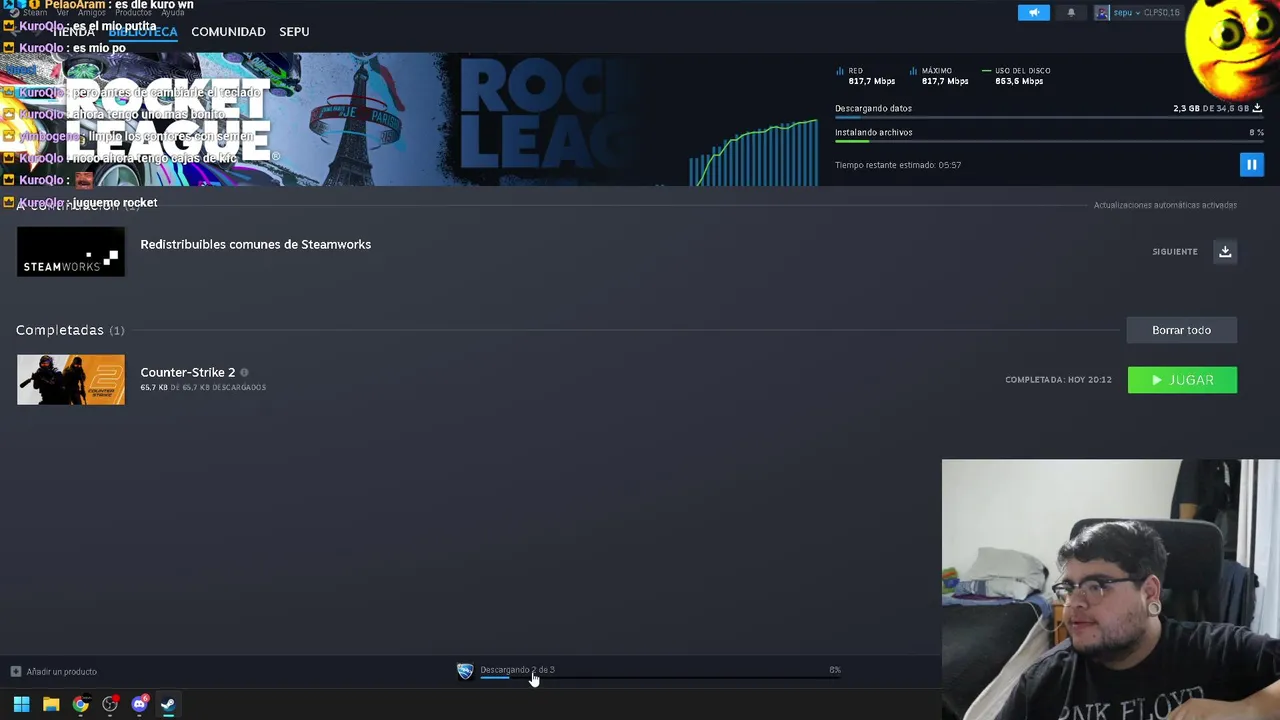Click the download icon beside 34,6 GB
Screen dimensions: 1280x720
[1257, 108]
